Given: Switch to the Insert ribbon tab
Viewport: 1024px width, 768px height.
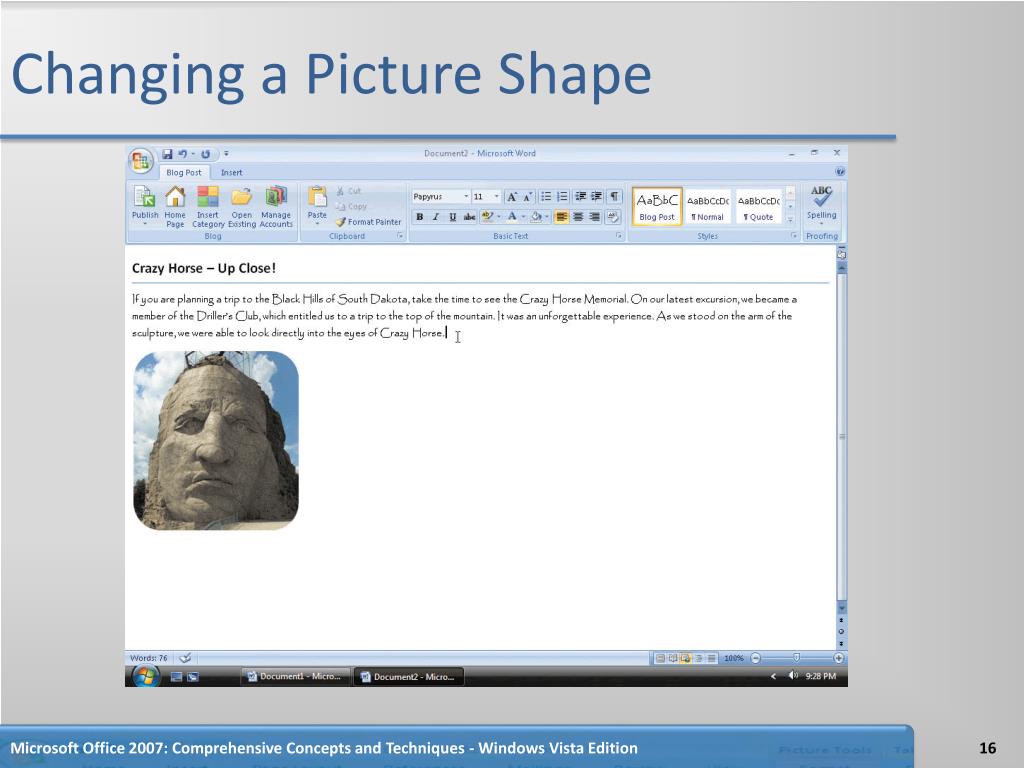Looking at the screenshot, I should click(x=231, y=172).
